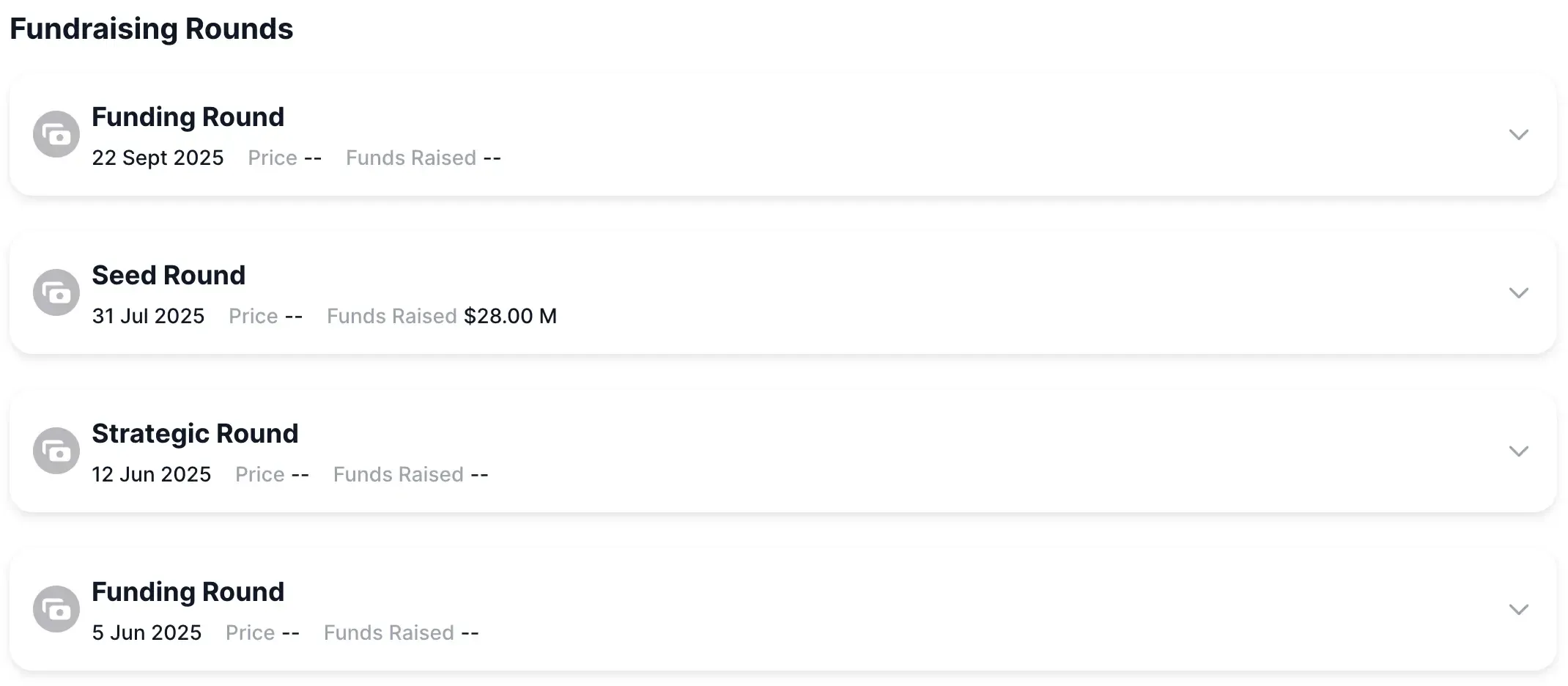Open the Funding Round title dated 5 Jun 2025
The image size is (1568, 686).
click(188, 592)
